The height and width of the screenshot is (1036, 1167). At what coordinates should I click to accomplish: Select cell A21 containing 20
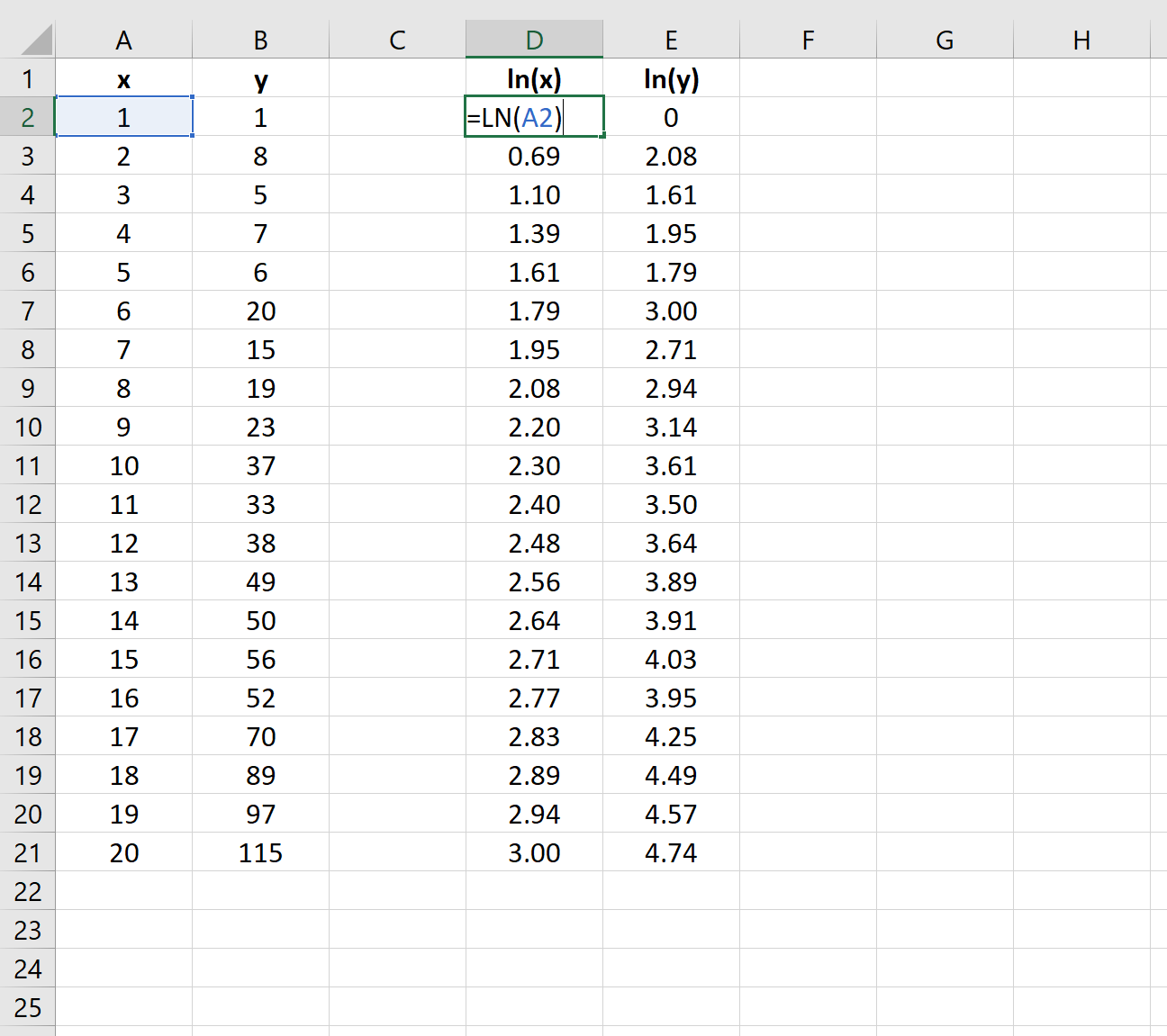pos(124,852)
